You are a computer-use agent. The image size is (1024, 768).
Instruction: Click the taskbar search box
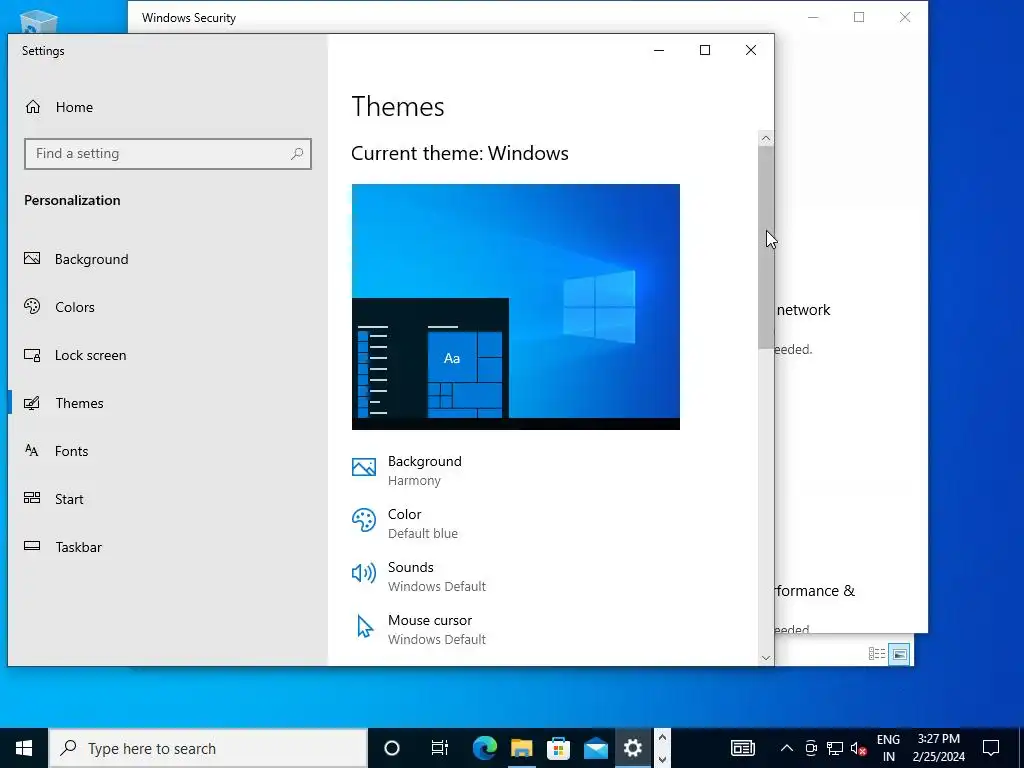pos(208,748)
